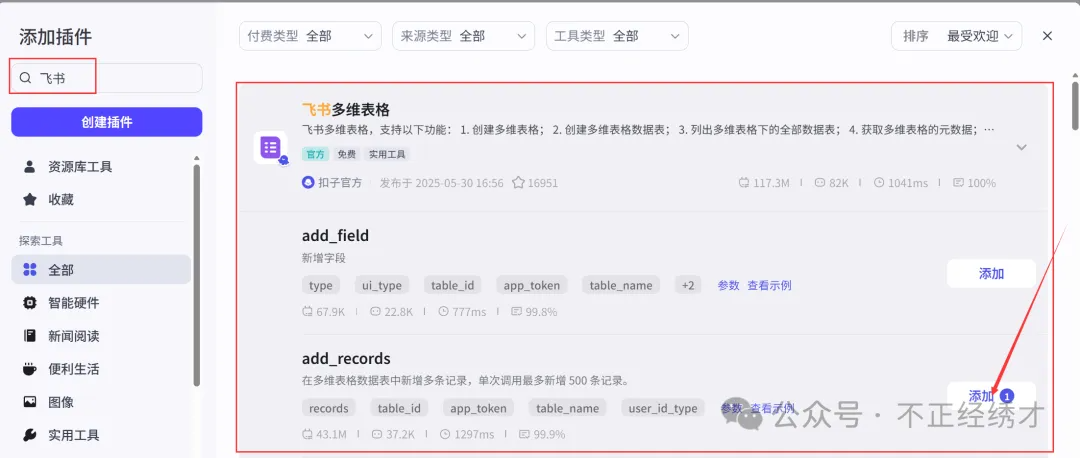This screenshot has height=458, width=1080.
Task: Click the 实用工具 tag on plugin
Action: pos(387,155)
